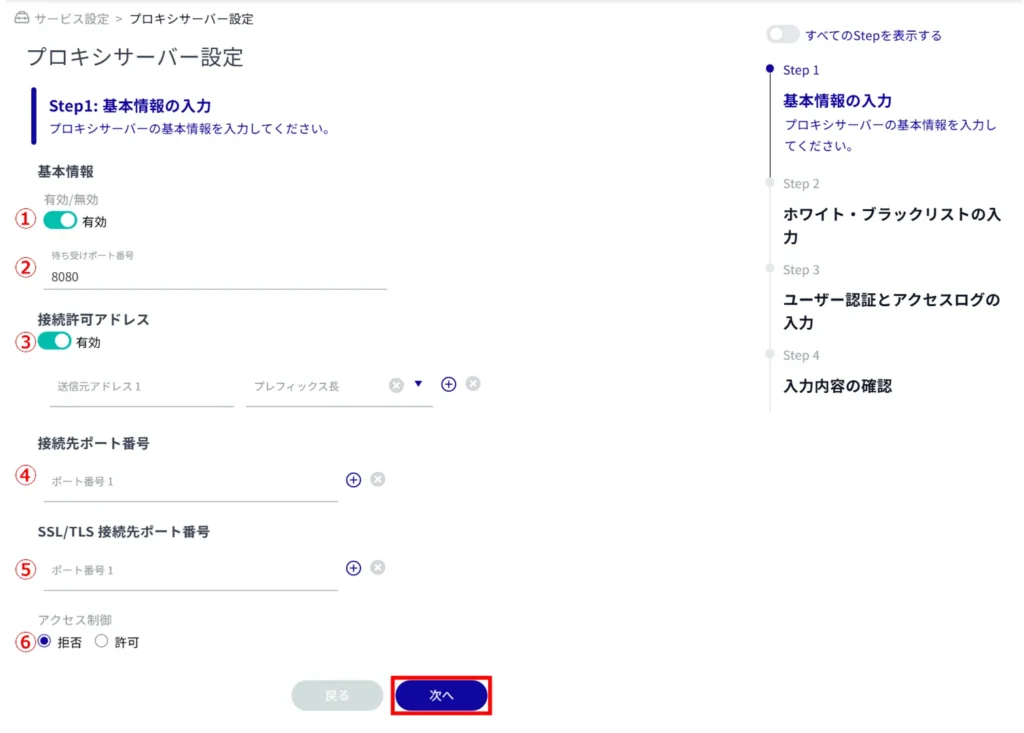Image resolution: width=1024 pixels, height=733 pixels.
Task: Click the add icon beside the source address row
Action: pyautogui.click(x=449, y=384)
